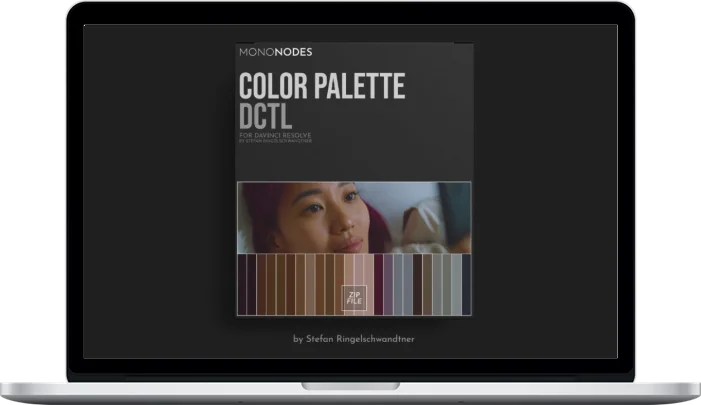
Task: Pick the mauve swatch next to burgundy
Action: point(389,284)
